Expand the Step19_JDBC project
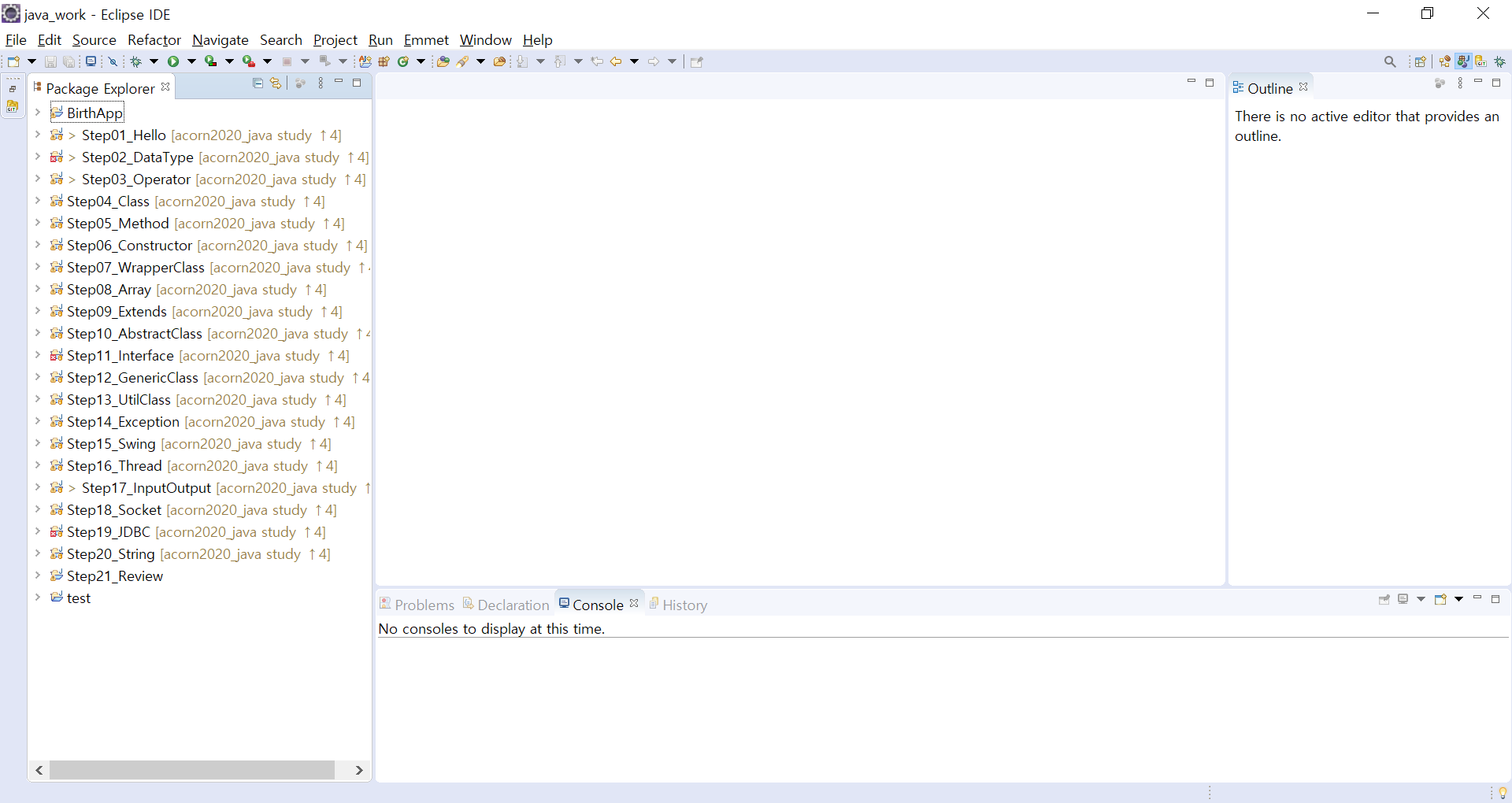 pyautogui.click(x=37, y=531)
